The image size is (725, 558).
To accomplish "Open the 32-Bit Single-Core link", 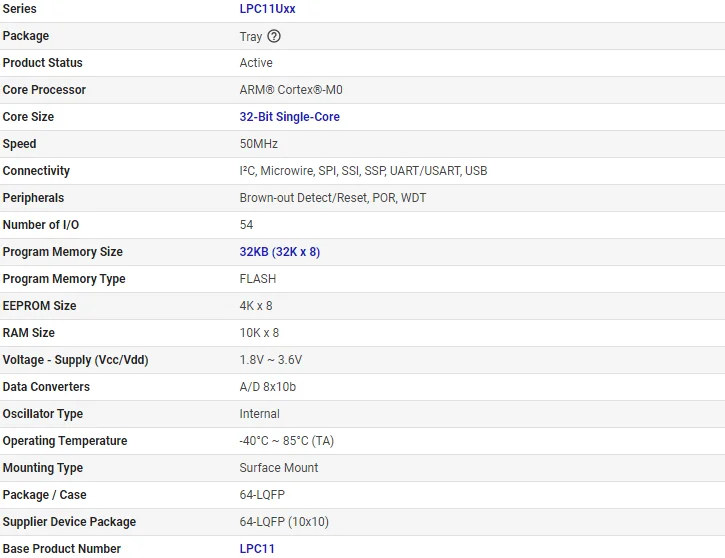I will point(289,117).
